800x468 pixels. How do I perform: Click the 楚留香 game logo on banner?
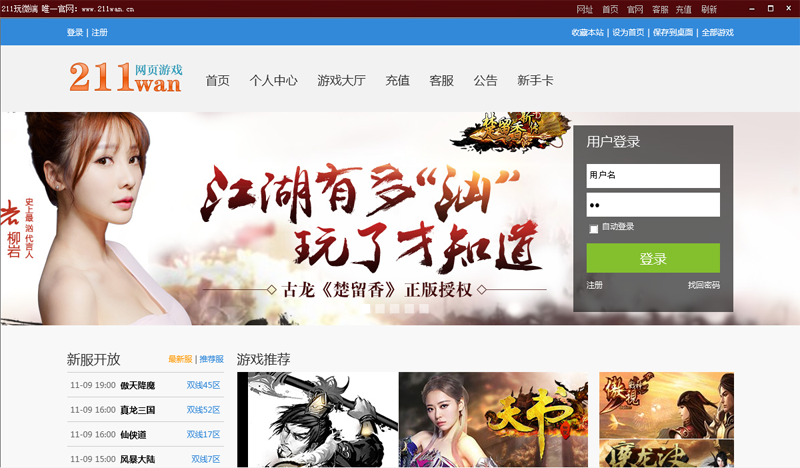(508, 130)
